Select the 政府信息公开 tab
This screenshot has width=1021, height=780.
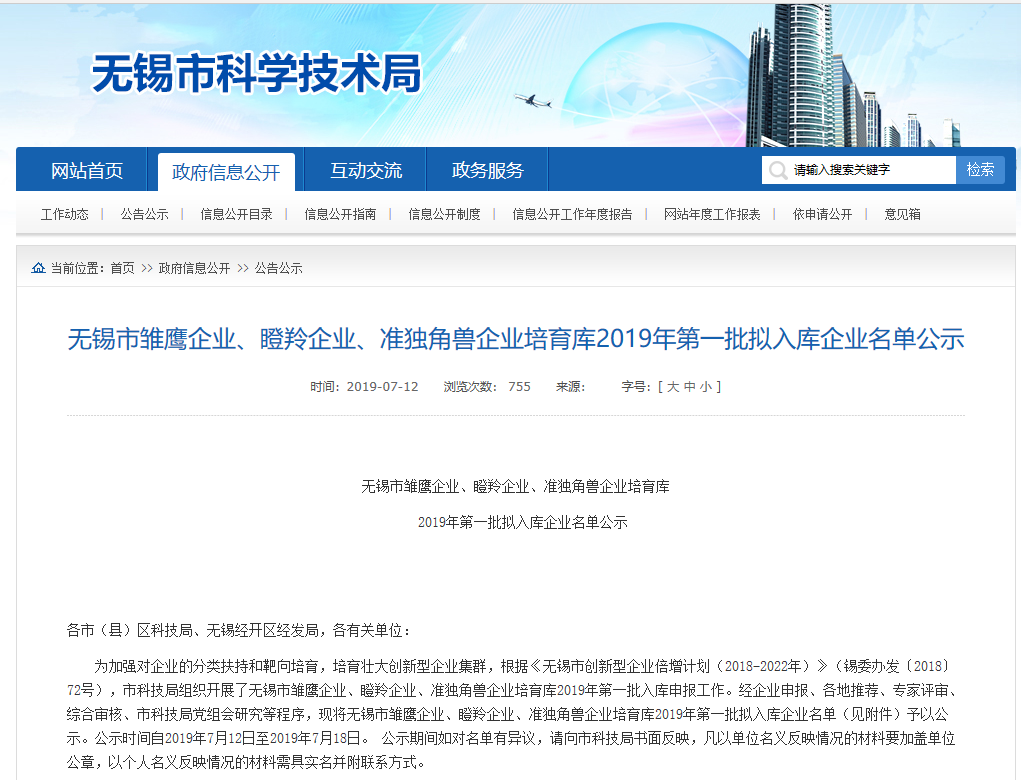226,172
